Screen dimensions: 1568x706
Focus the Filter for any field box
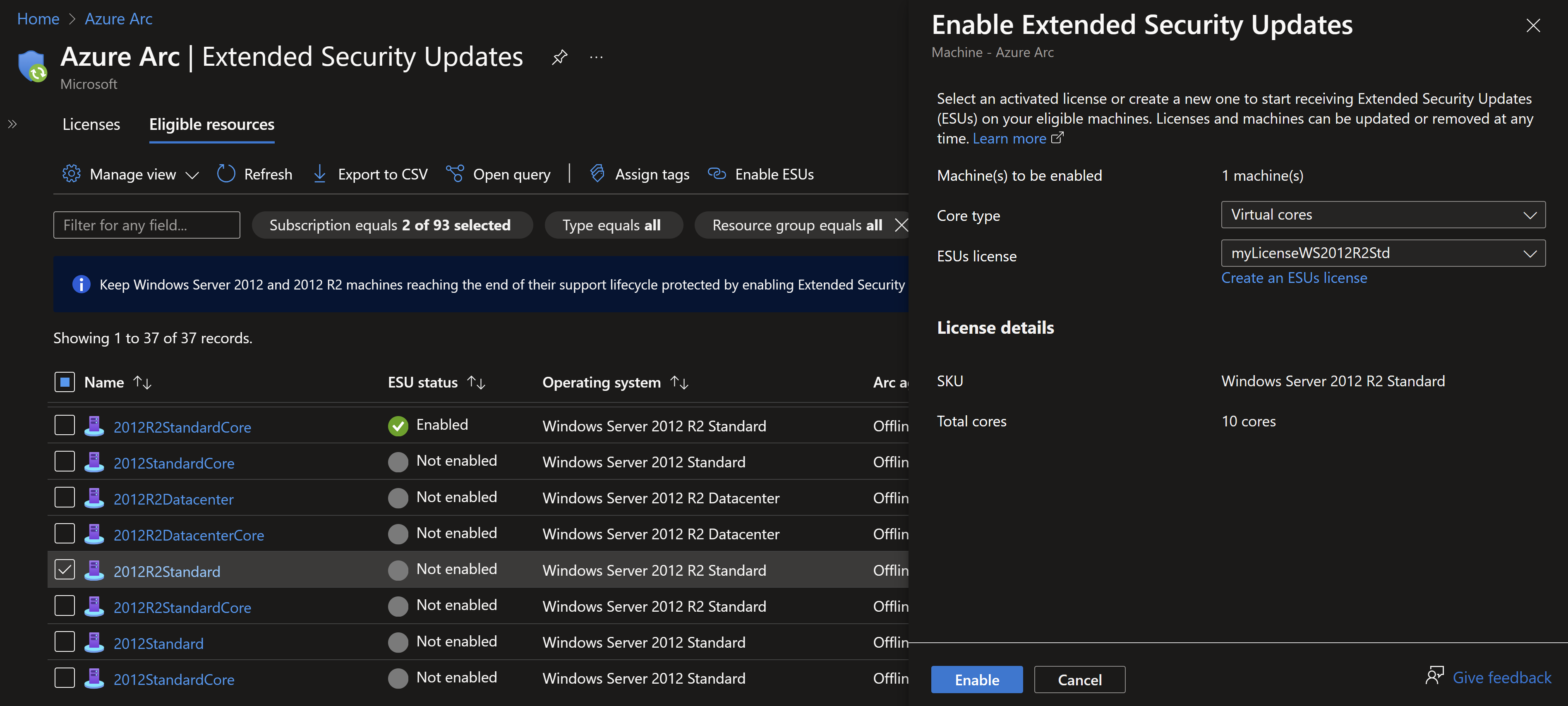tap(147, 225)
